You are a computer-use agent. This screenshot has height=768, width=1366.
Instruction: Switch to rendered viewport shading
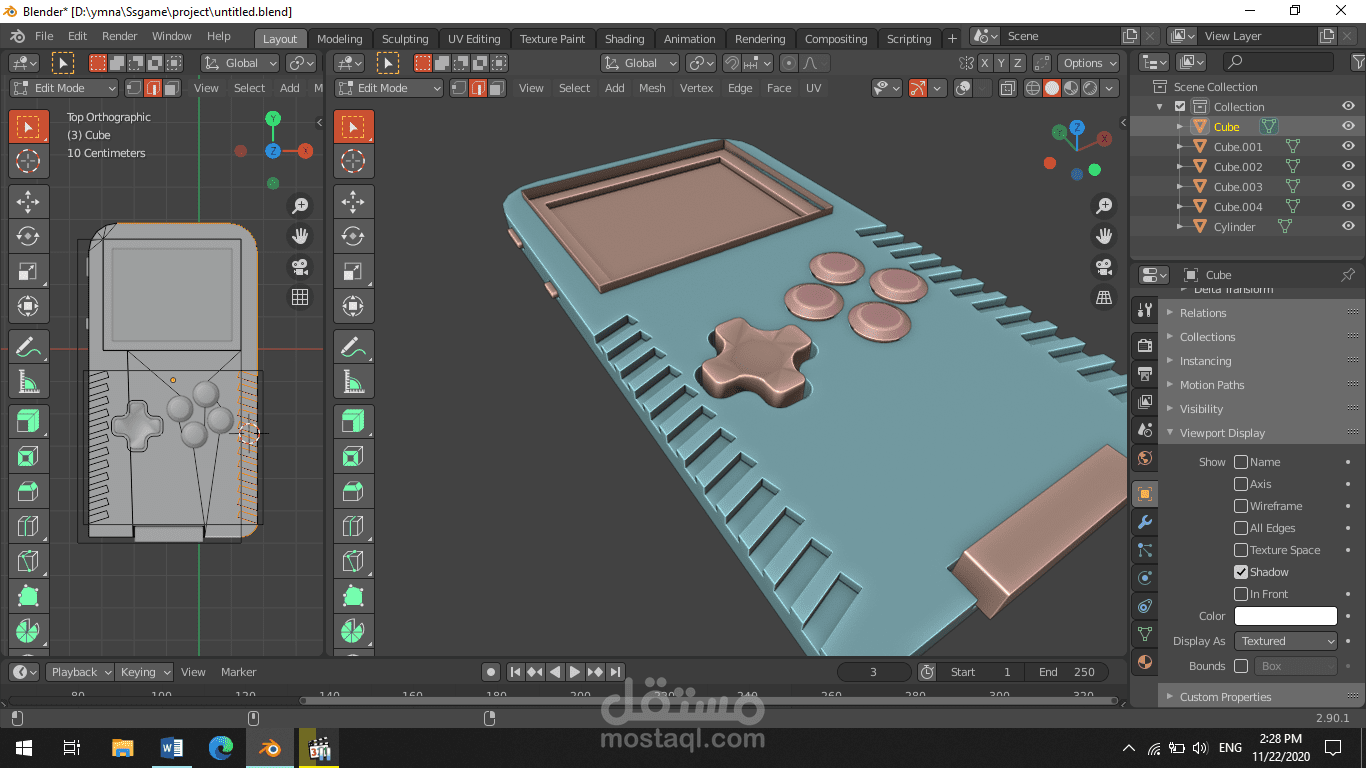1090,88
